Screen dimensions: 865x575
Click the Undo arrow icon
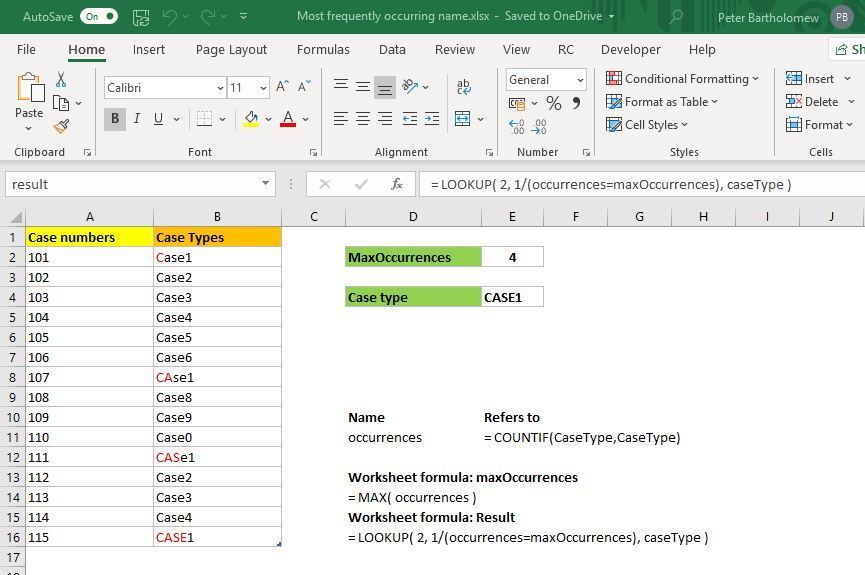(169, 17)
